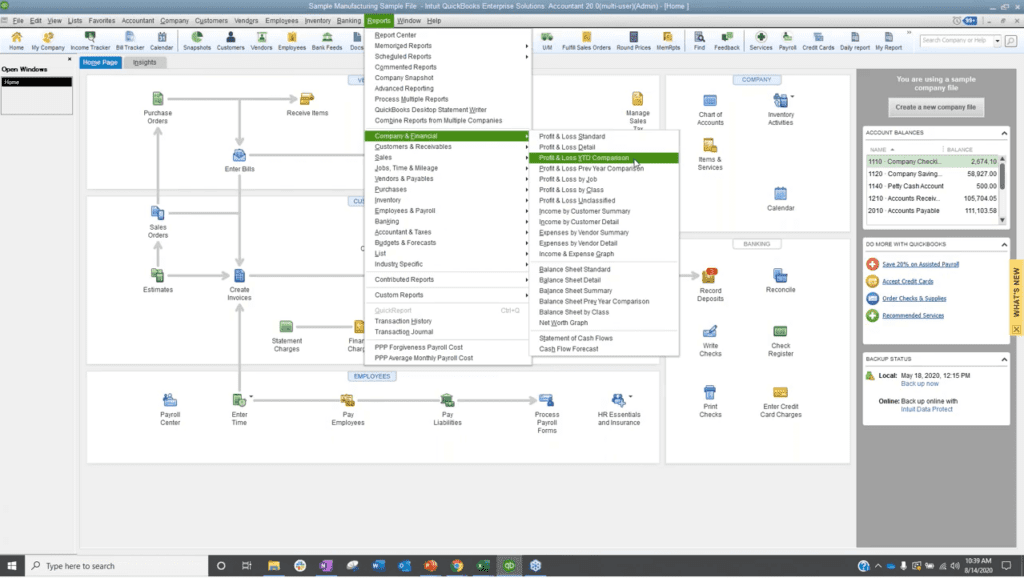Viewport: 1024px width, 578px height.
Task: Expand Budgets & Forecasts submenu
Action: tap(447, 242)
